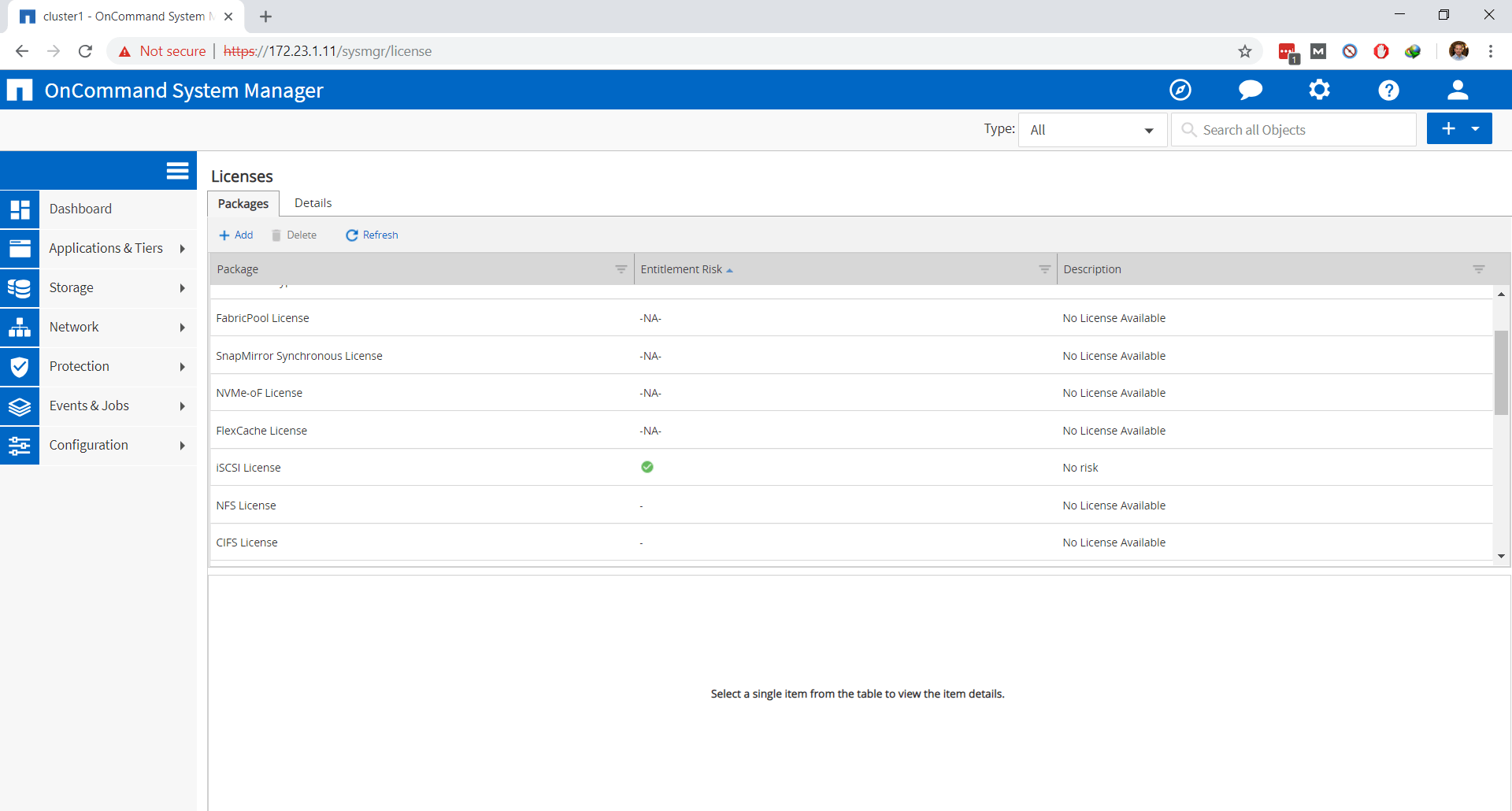Switch to the Details tab
Viewport: 1512px width, 811px height.
pyautogui.click(x=313, y=203)
